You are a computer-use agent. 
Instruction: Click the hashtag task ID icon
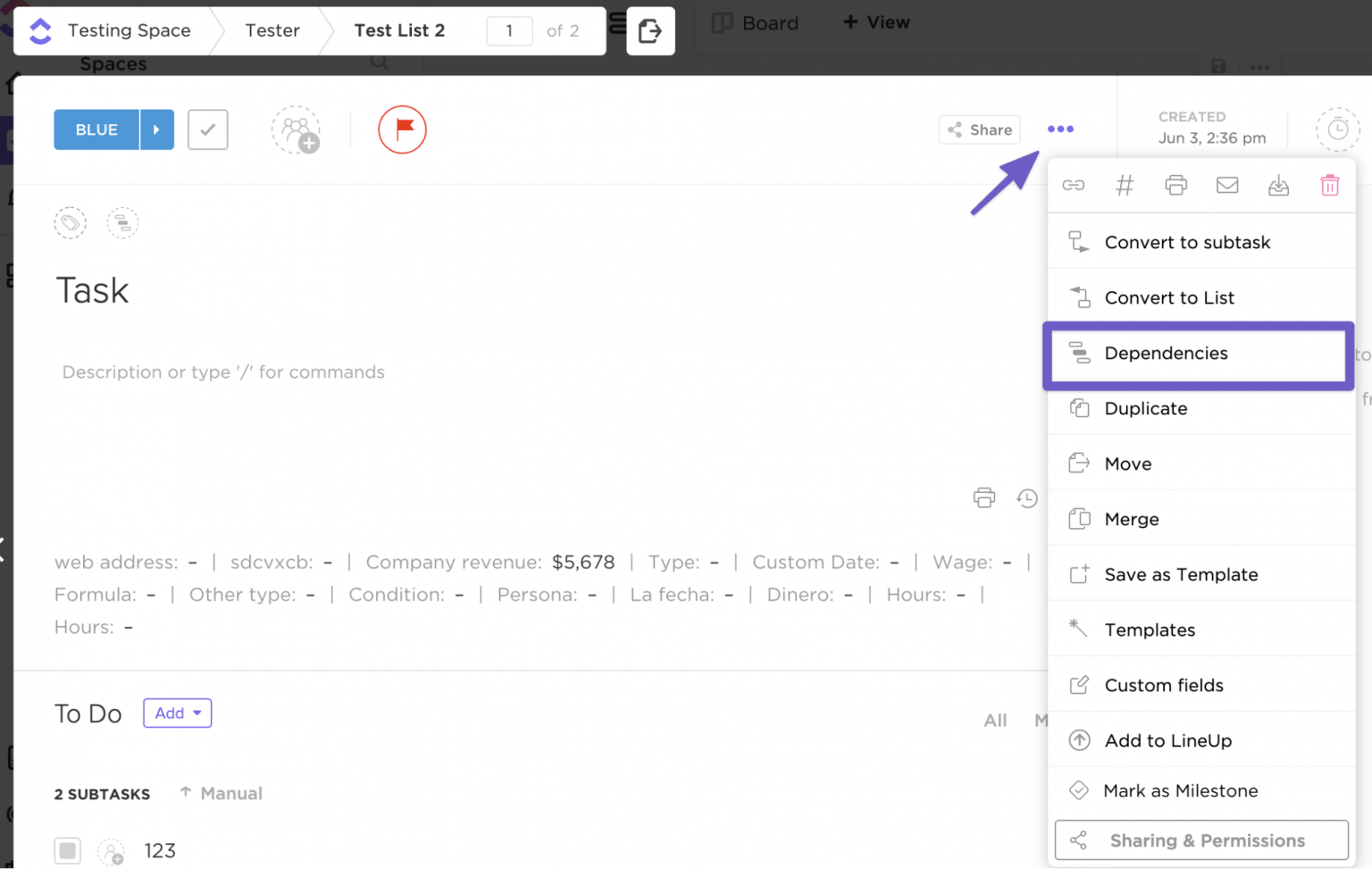[1125, 185]
